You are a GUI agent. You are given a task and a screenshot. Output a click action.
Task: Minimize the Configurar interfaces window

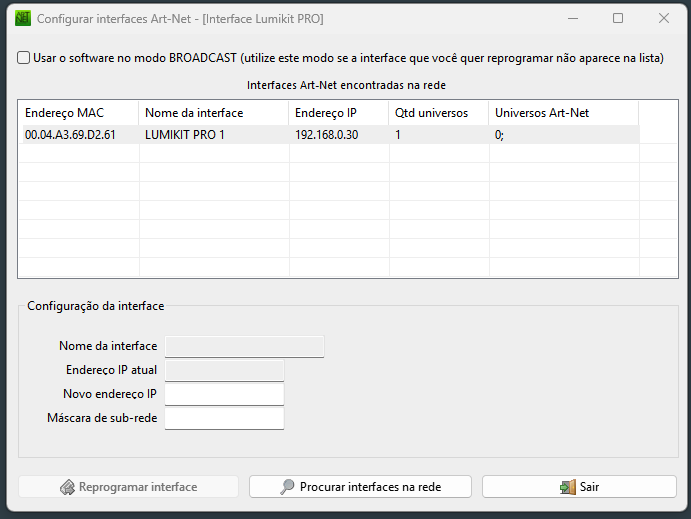pos(573,19)
